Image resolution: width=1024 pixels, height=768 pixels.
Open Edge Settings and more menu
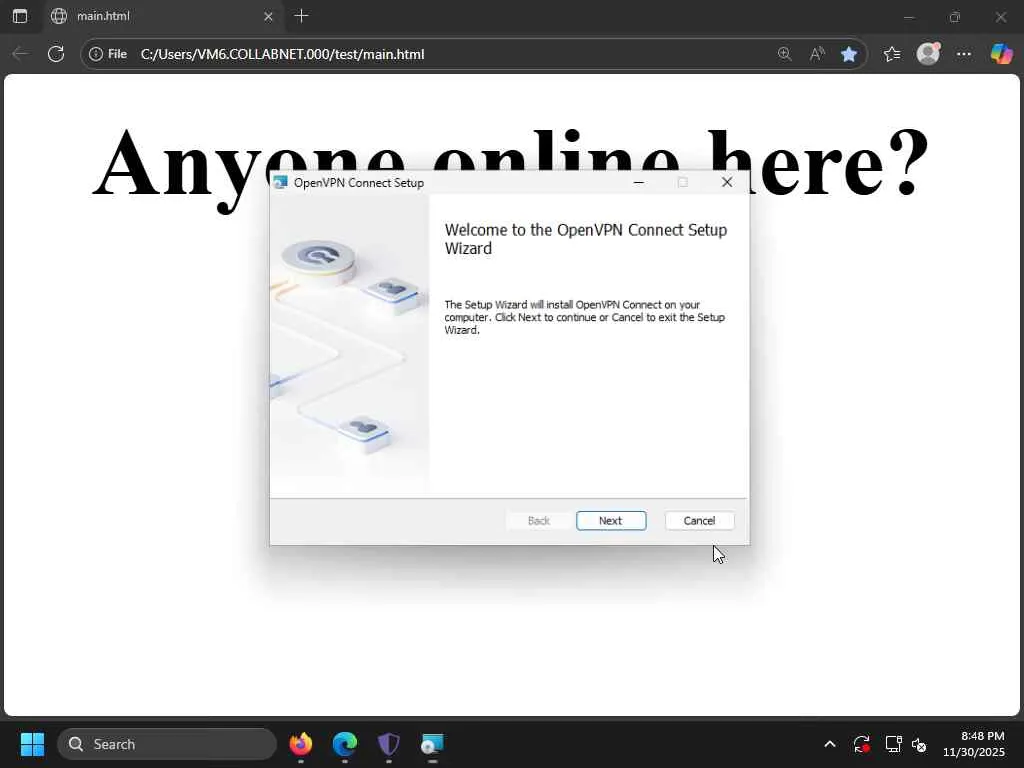click(x=964, y=54)
